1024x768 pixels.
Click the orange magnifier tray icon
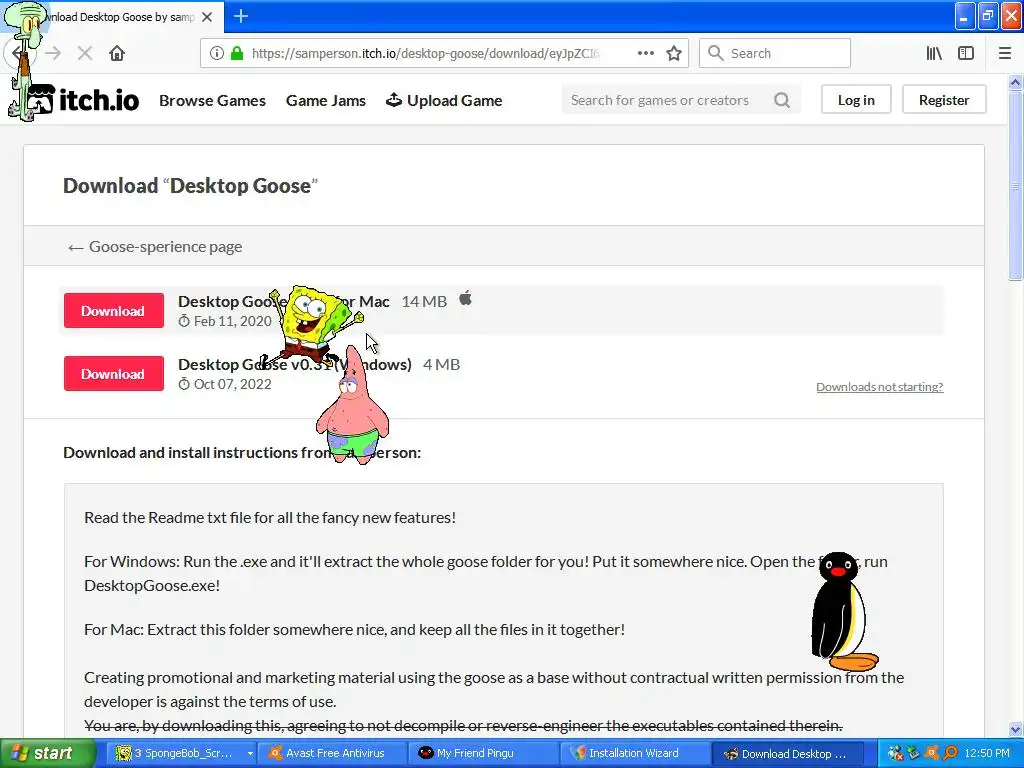pos(950,753)
